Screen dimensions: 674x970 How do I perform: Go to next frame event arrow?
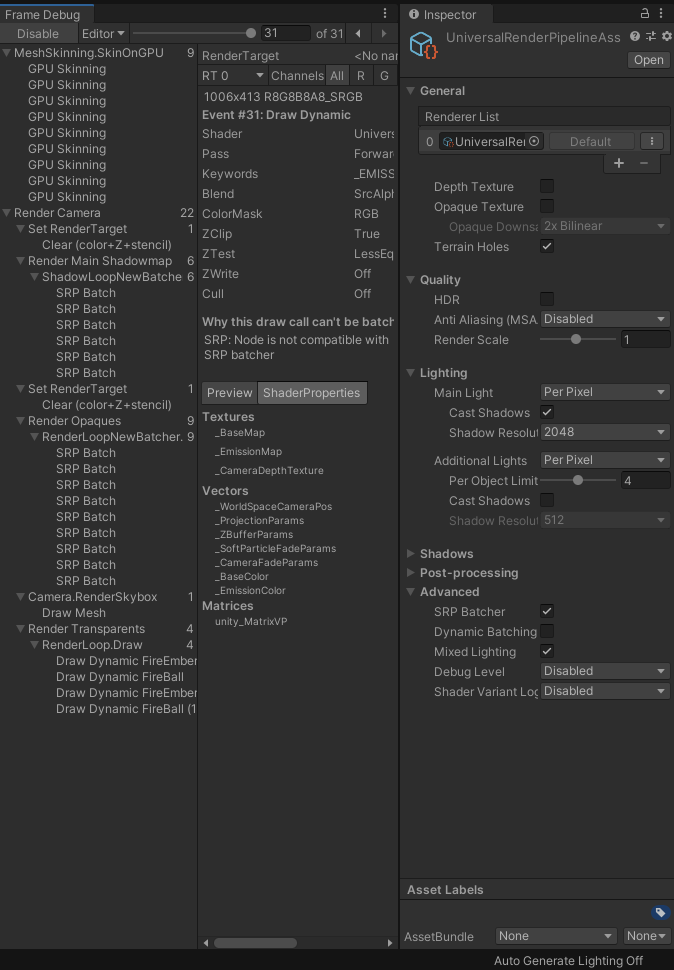[384, 33]
